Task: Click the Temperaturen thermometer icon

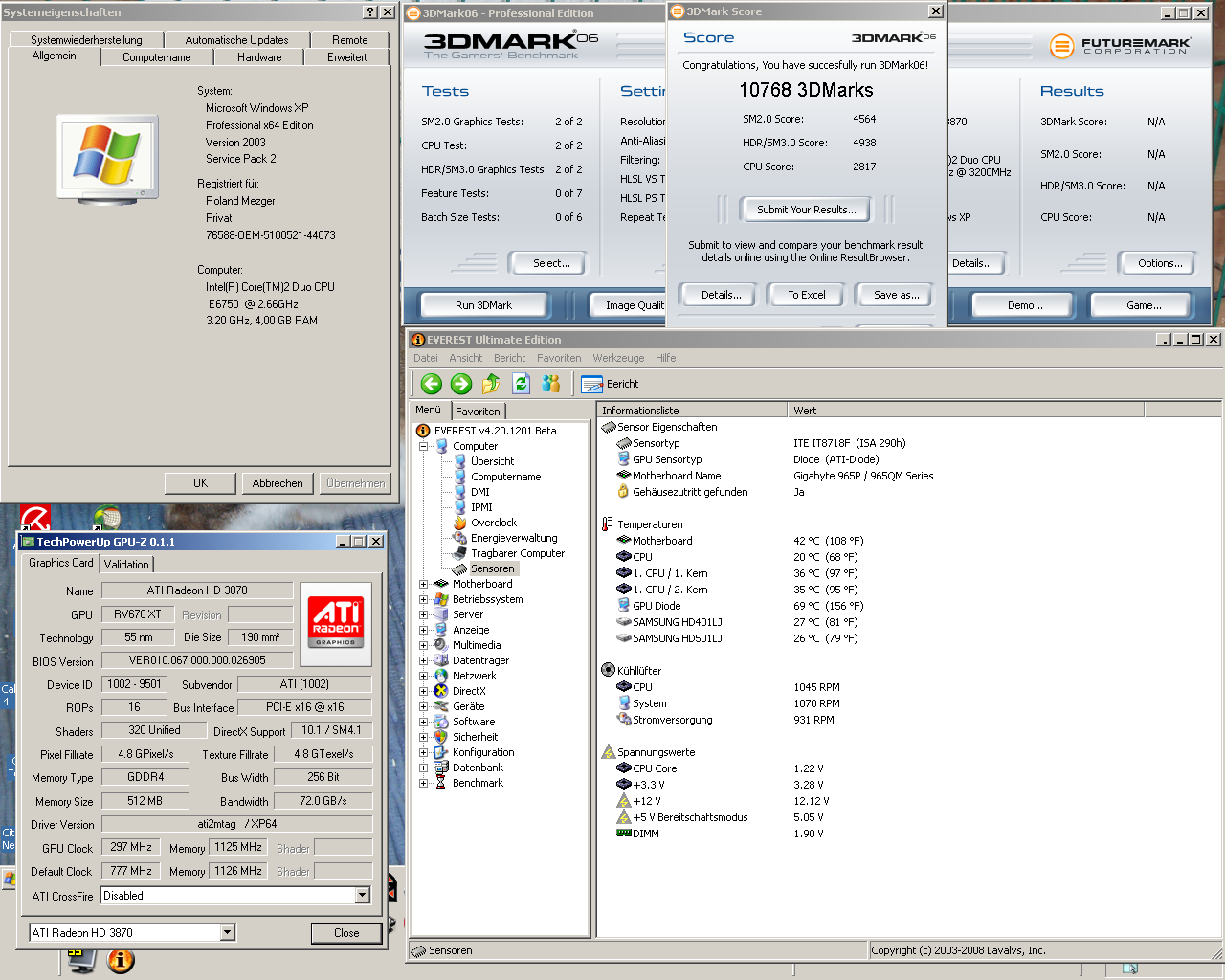Action: coord(608,524)
